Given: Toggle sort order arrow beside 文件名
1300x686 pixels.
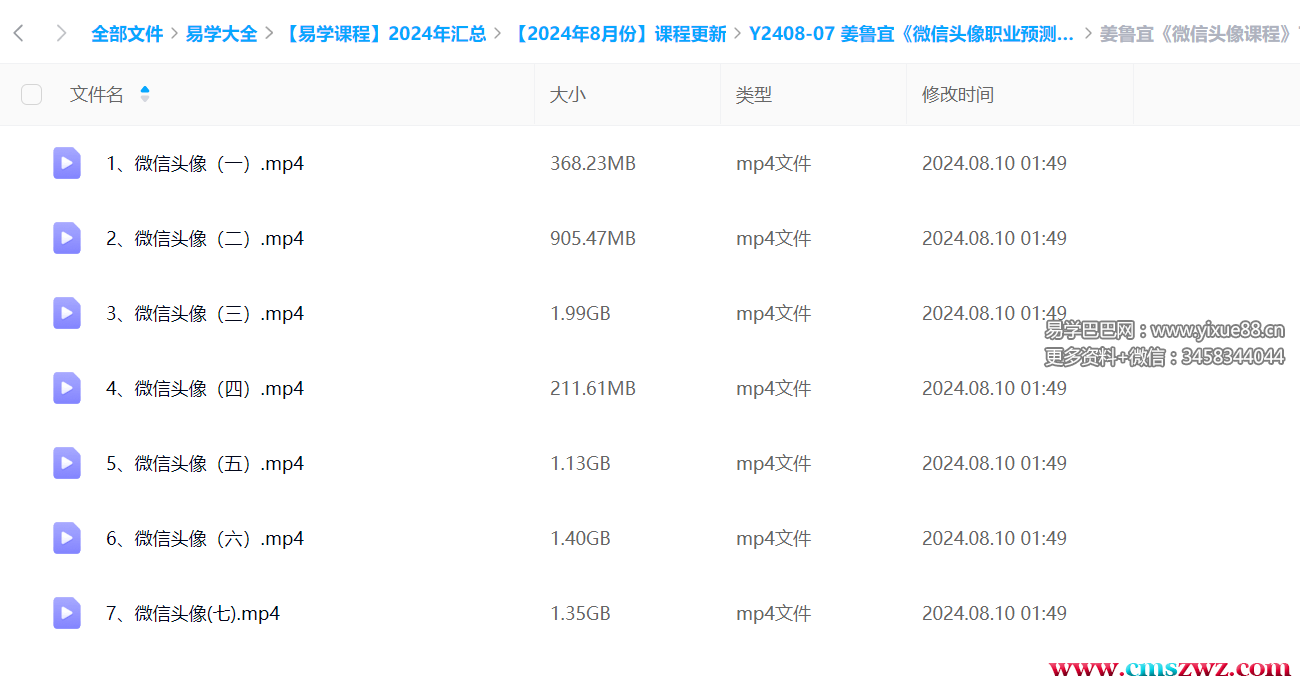Looking at the screenshot, I should click(145, 94).
